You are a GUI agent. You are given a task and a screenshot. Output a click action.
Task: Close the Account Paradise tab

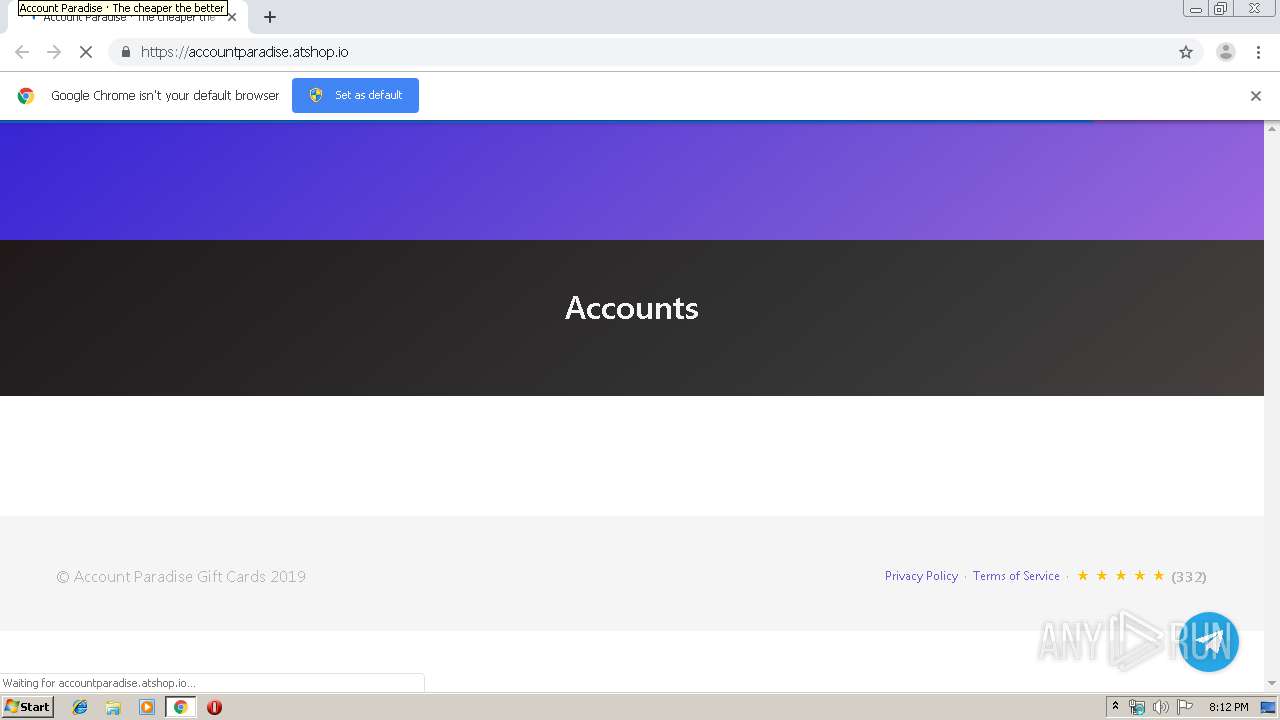click(232, 17)
